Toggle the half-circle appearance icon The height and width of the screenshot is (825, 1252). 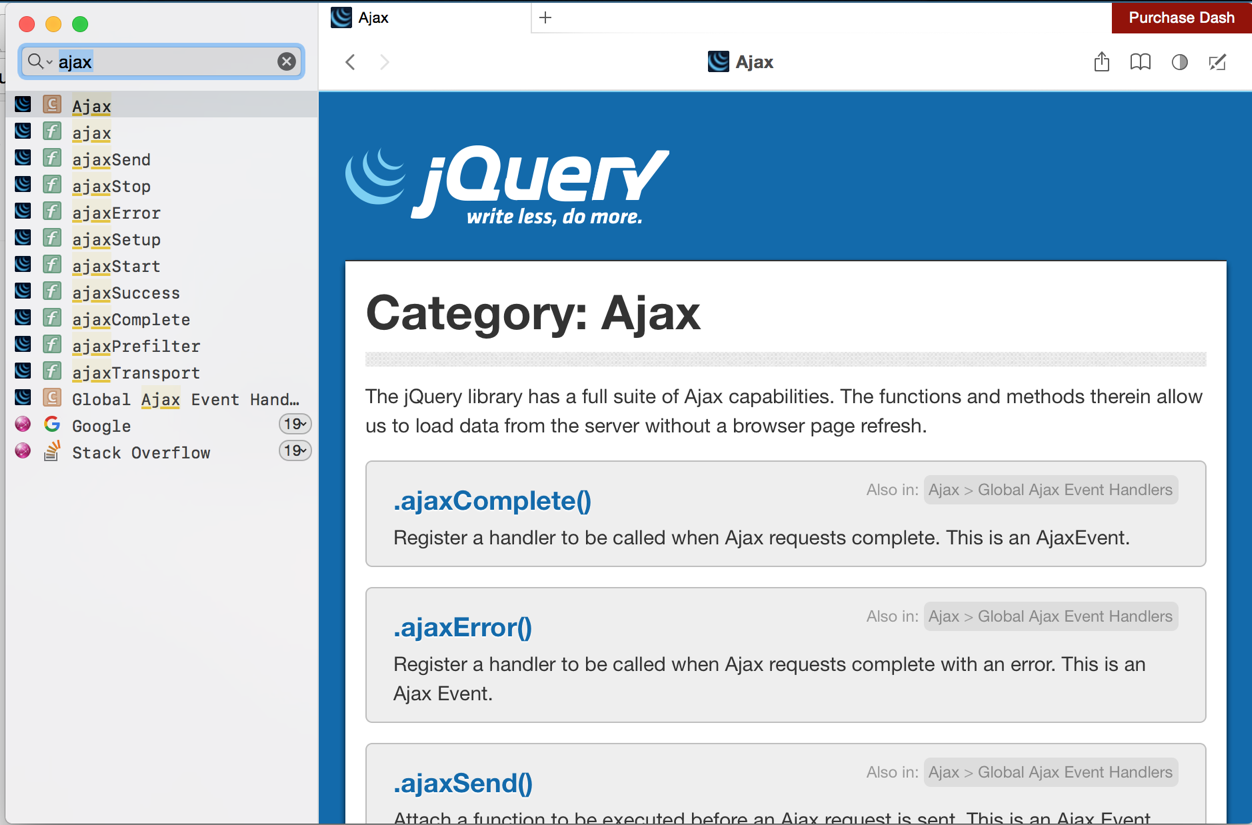coord(1180,62)
